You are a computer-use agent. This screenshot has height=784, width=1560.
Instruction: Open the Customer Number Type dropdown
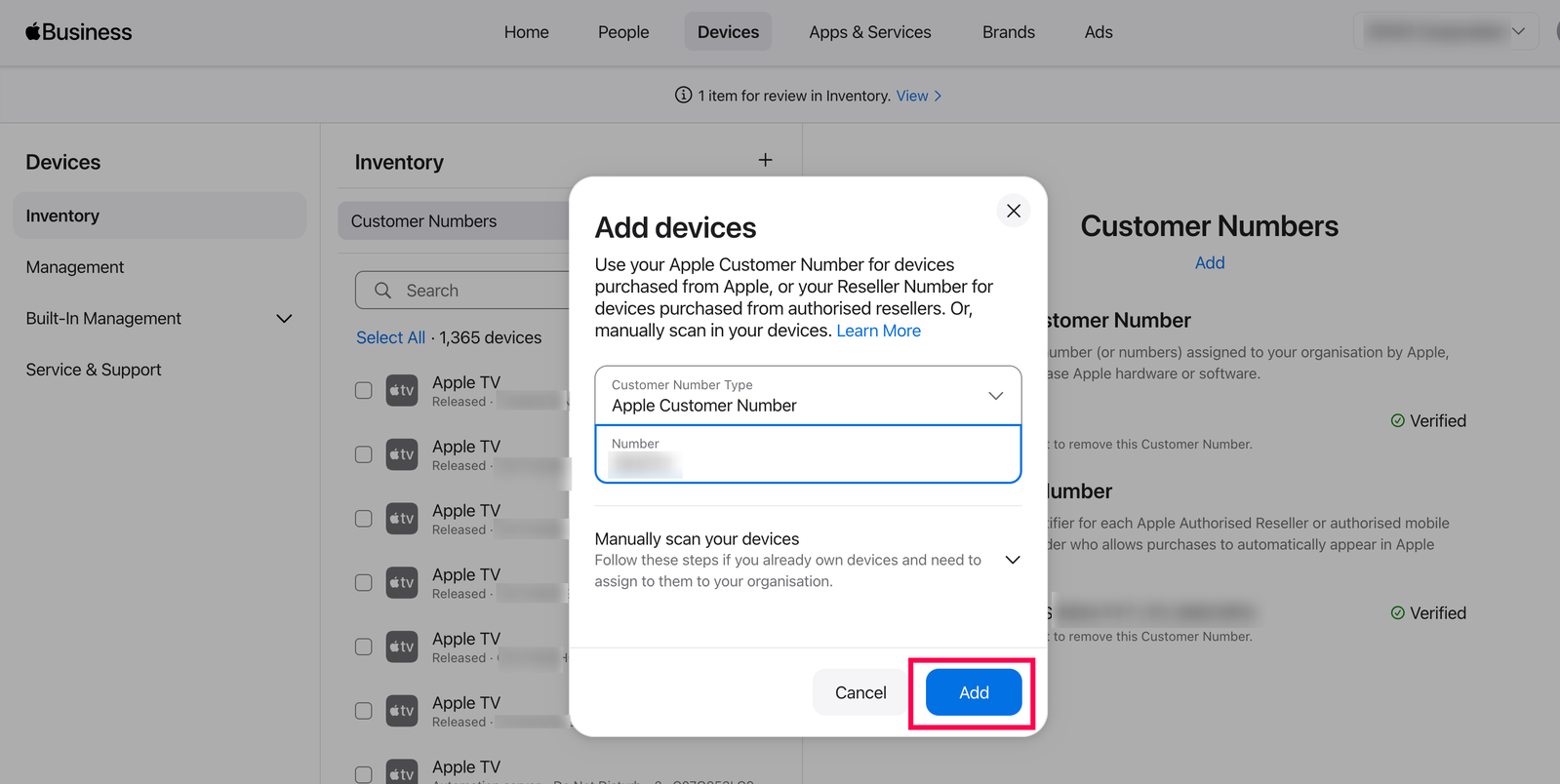(x=808, y=395)
